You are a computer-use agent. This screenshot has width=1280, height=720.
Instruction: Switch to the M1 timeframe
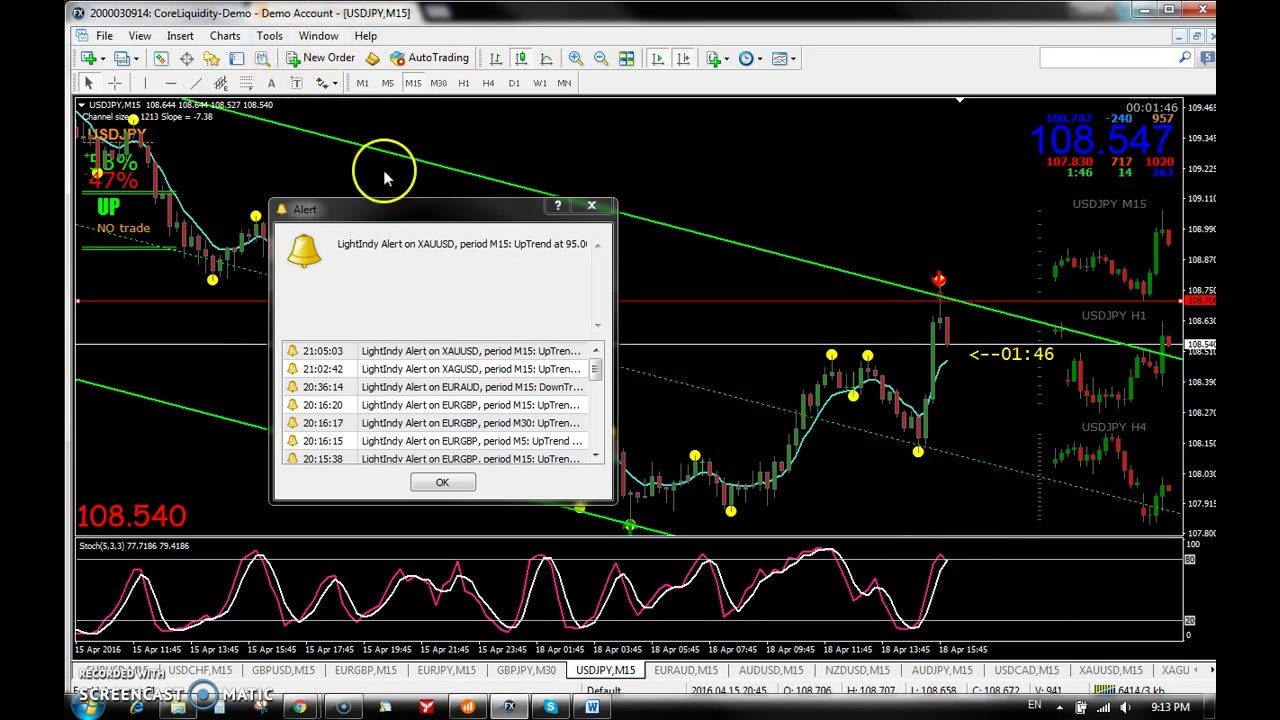[362, 83]
